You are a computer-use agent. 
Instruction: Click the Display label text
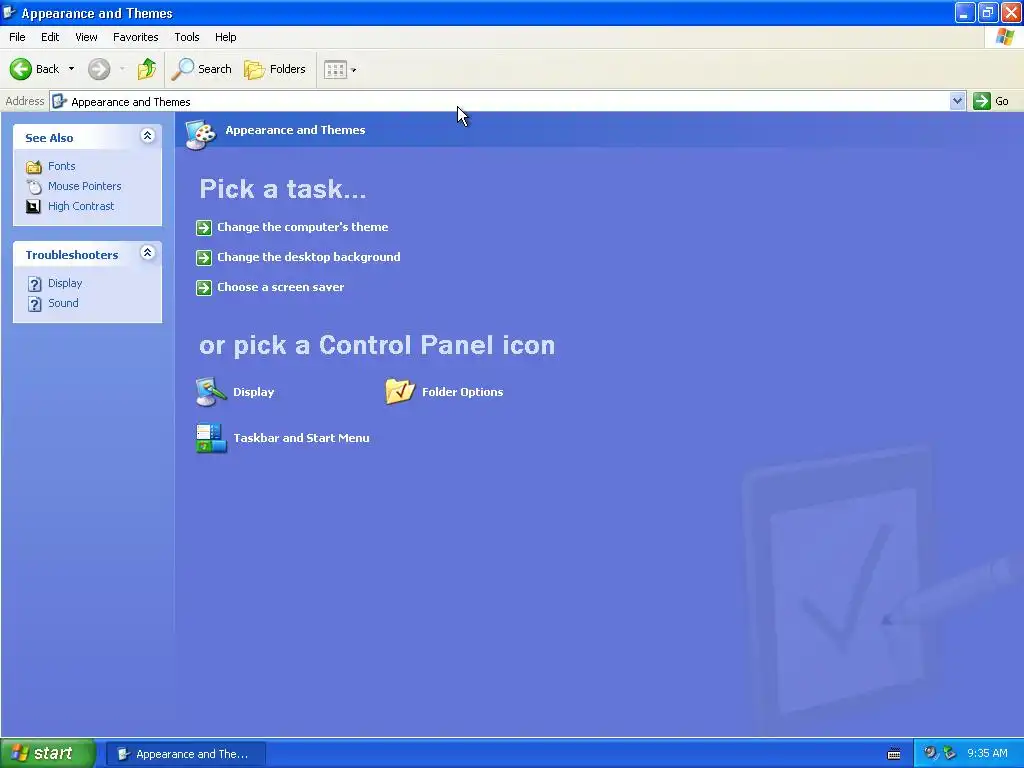[253, 392]
